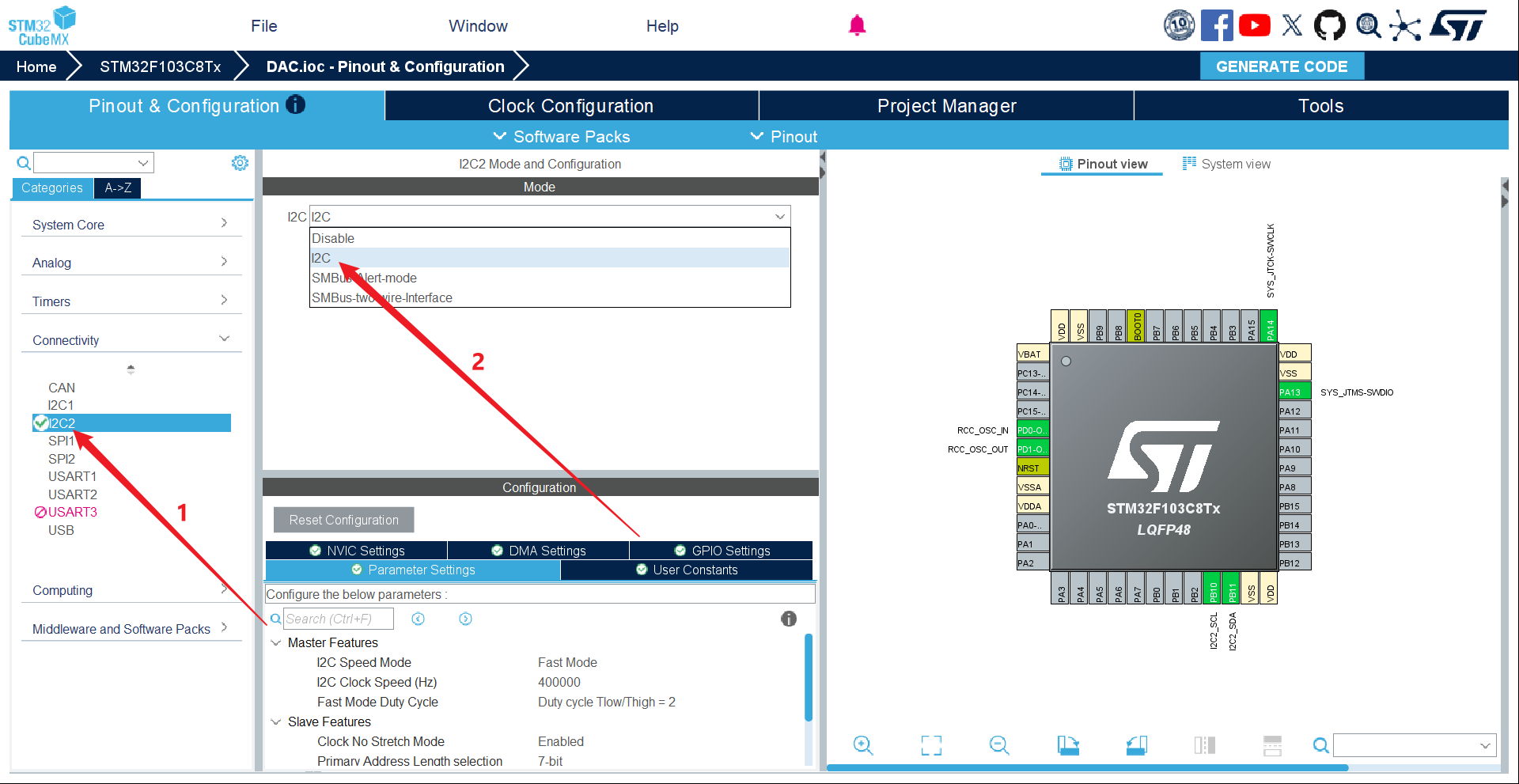Viewport: 1519px width, 784px height.
Task: Expand the System Core category
Action: tap(131, 225)
